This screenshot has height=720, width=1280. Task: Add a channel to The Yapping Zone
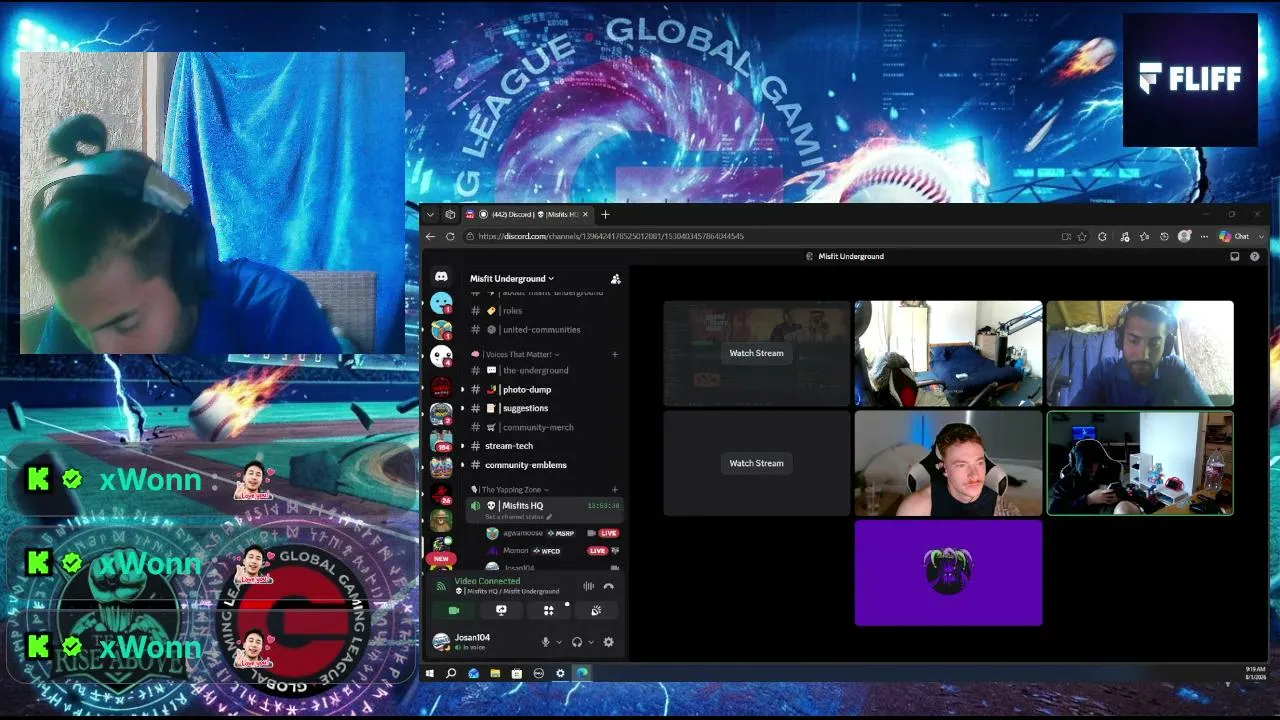tap(615, 490)
